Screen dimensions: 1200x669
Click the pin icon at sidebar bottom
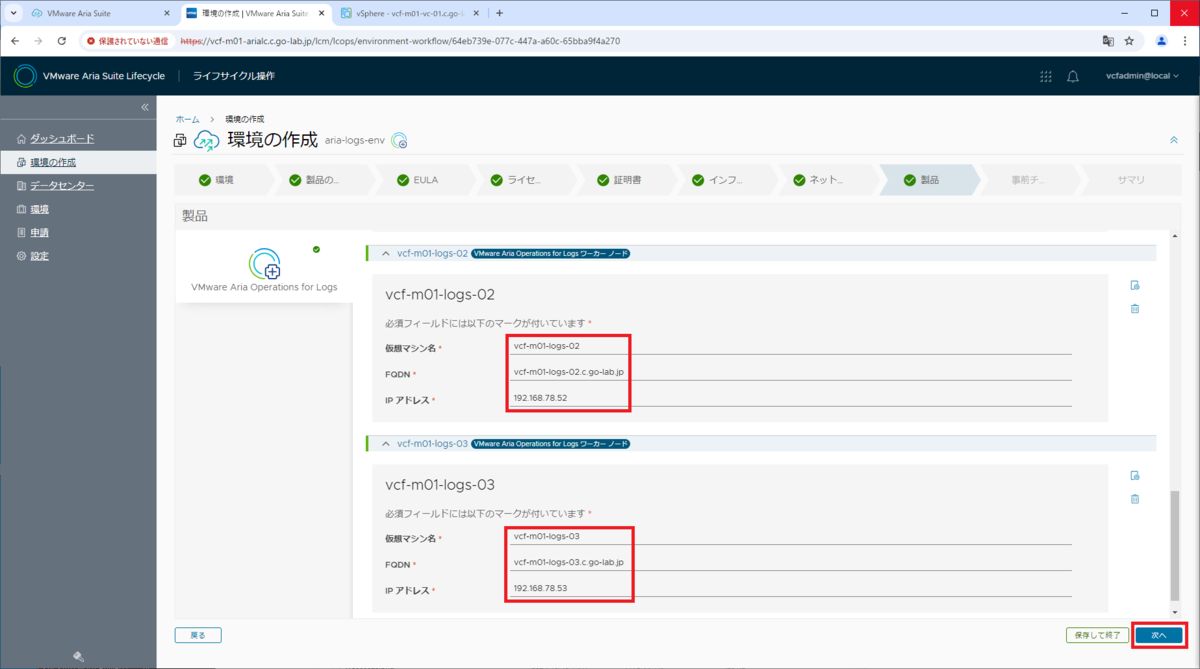coord(78,656)
